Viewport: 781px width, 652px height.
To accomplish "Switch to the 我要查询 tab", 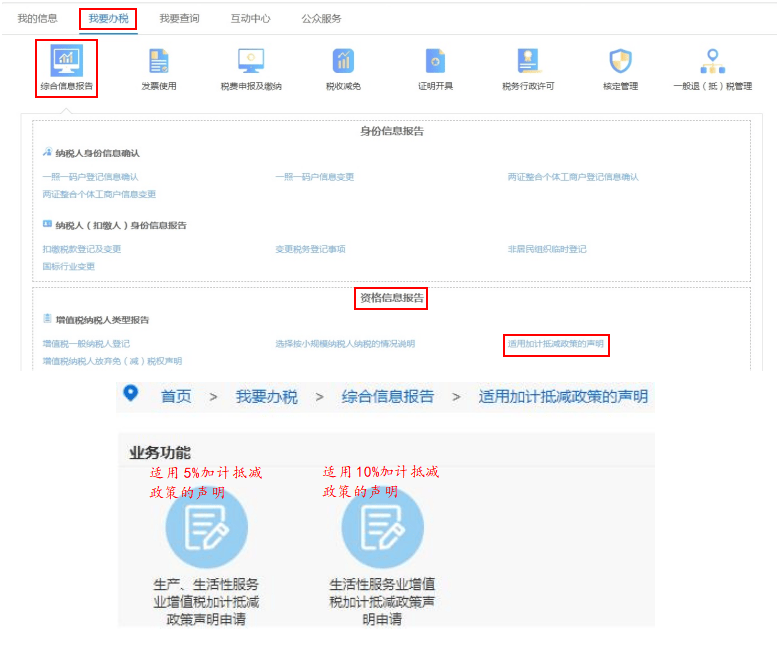I will [179, 19].
